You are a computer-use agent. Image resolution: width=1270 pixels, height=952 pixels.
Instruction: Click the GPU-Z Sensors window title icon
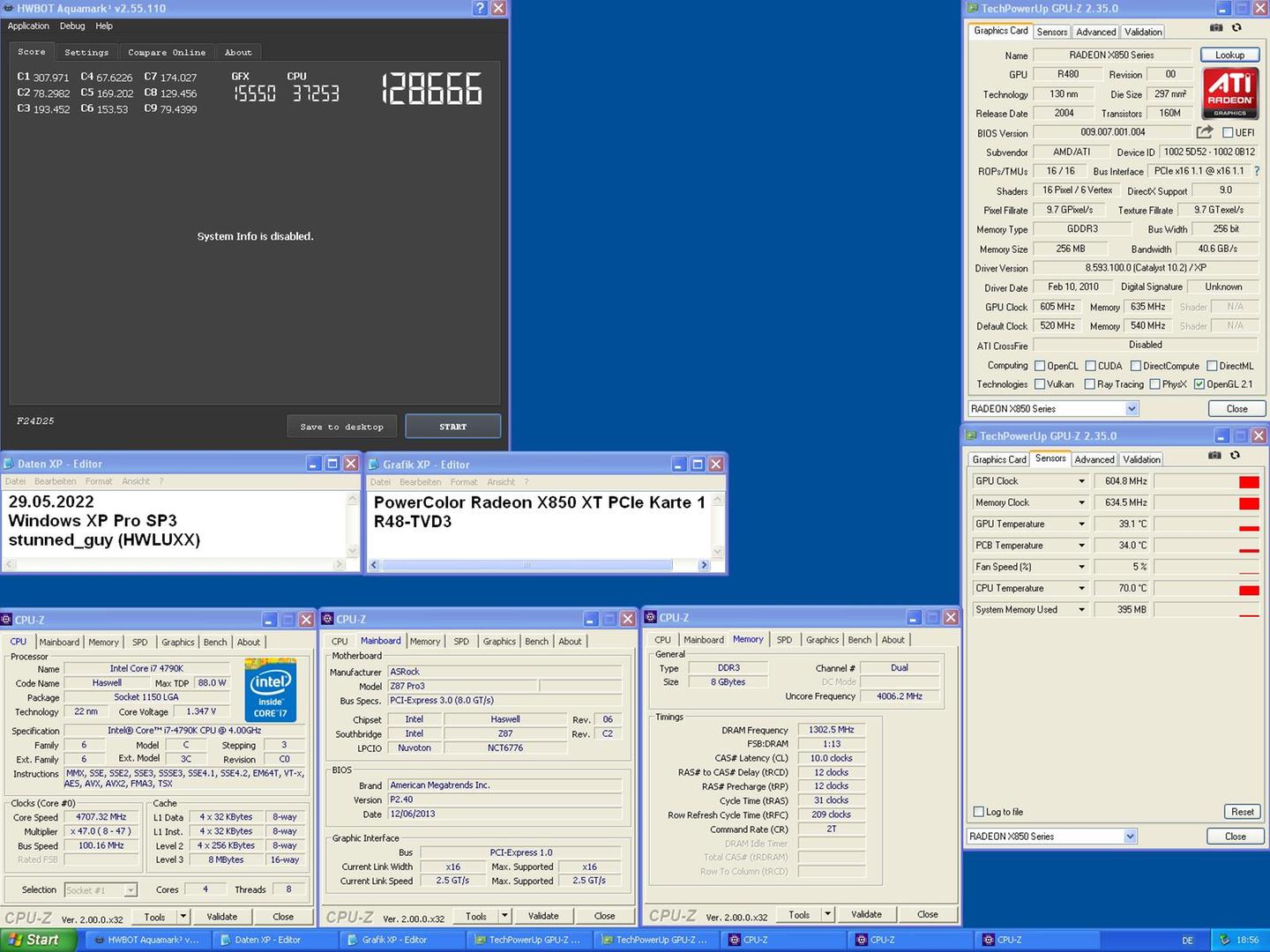(x=970, y=435)
